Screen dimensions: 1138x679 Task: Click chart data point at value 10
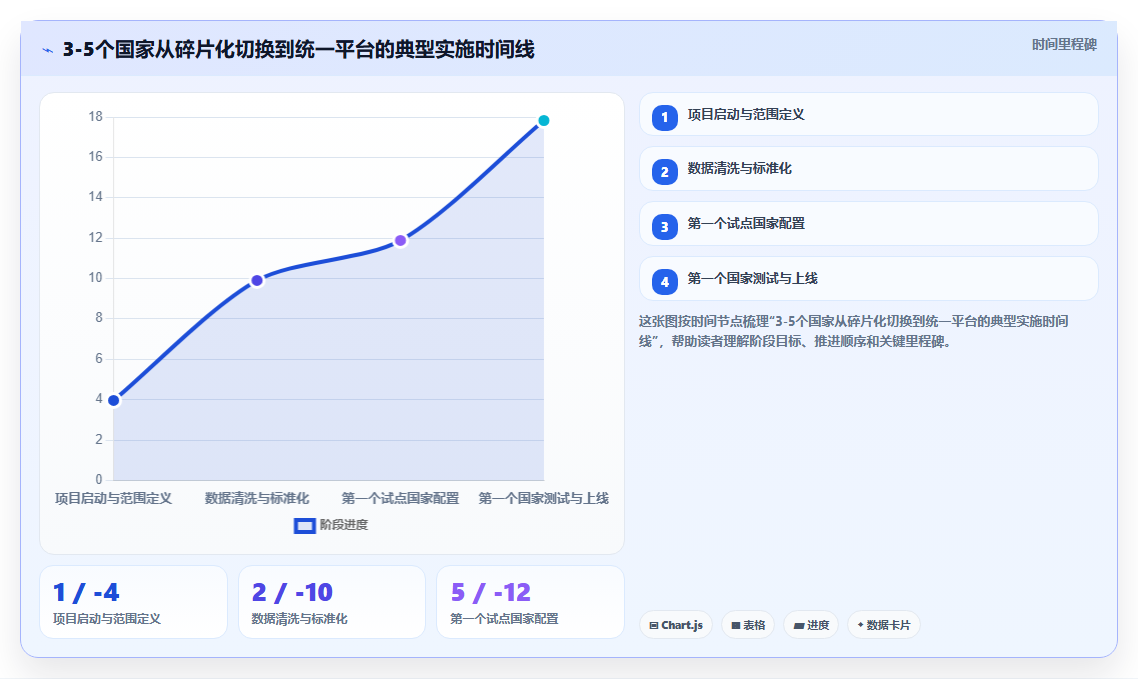257,281
